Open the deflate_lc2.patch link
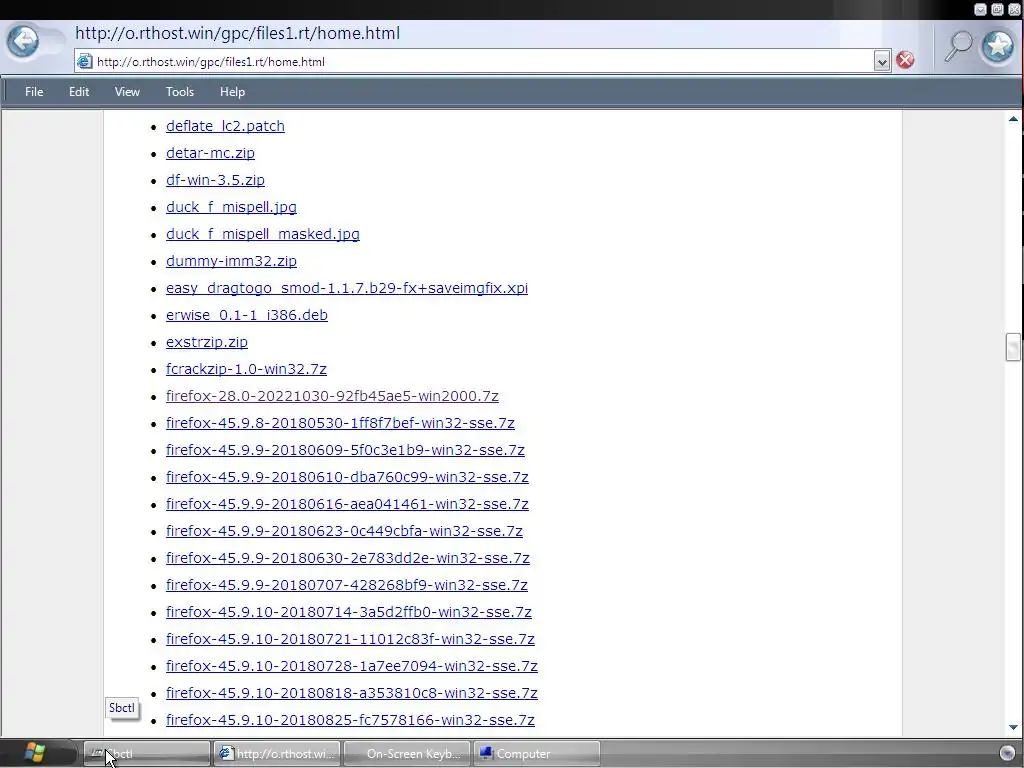Image resolution: width=1024 pixels, height=768 pixels. point(225,126)
